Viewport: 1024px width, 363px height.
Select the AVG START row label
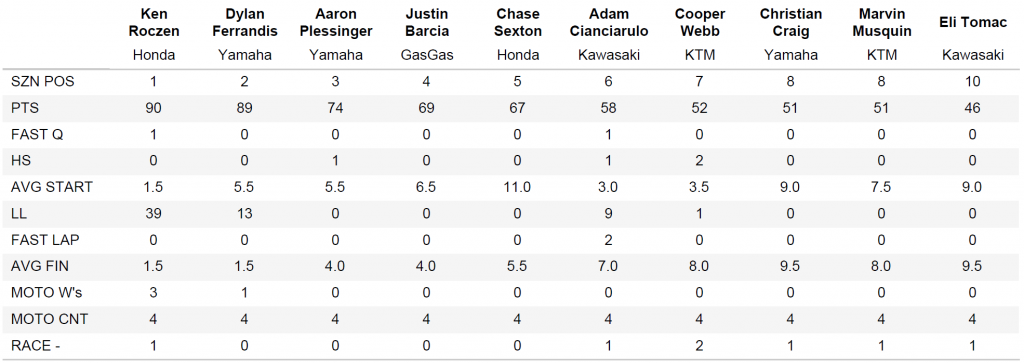[x=52, y=187]
